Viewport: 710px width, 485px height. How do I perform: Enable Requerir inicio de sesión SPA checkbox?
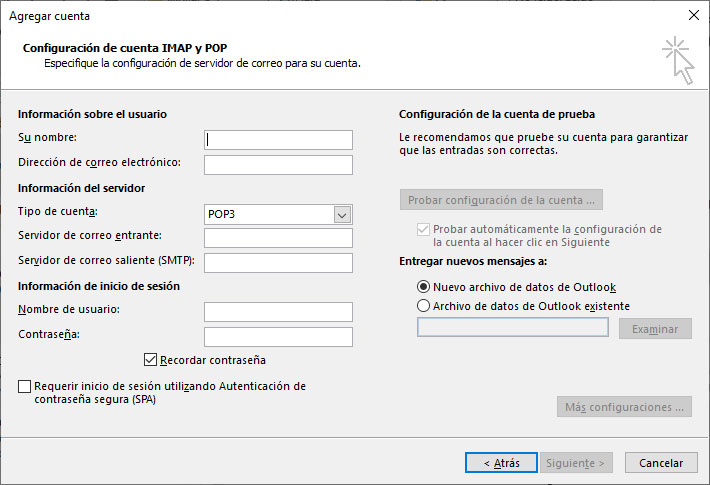pyautogui.click(x=25, y=386)
